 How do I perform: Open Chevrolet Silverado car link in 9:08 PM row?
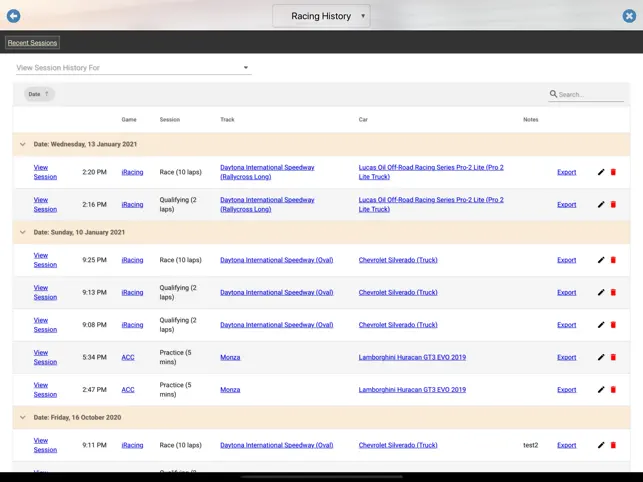click(x=398, y=325)
